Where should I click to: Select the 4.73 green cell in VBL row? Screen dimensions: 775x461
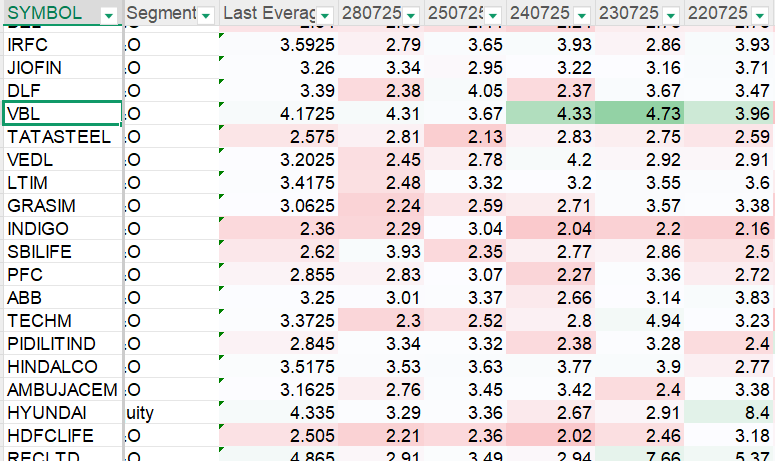pos(640,114)
